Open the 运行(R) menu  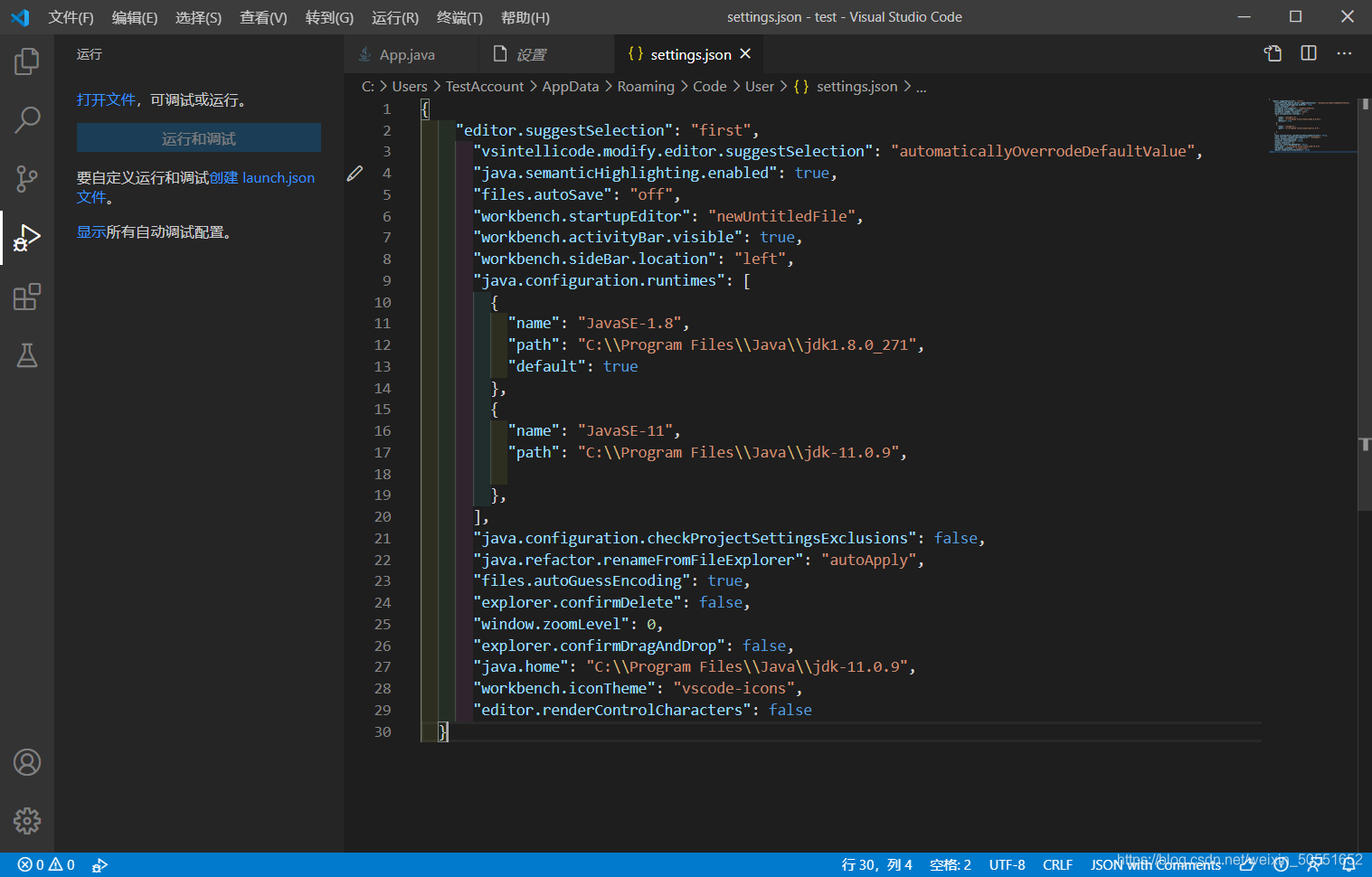[395, 17]
